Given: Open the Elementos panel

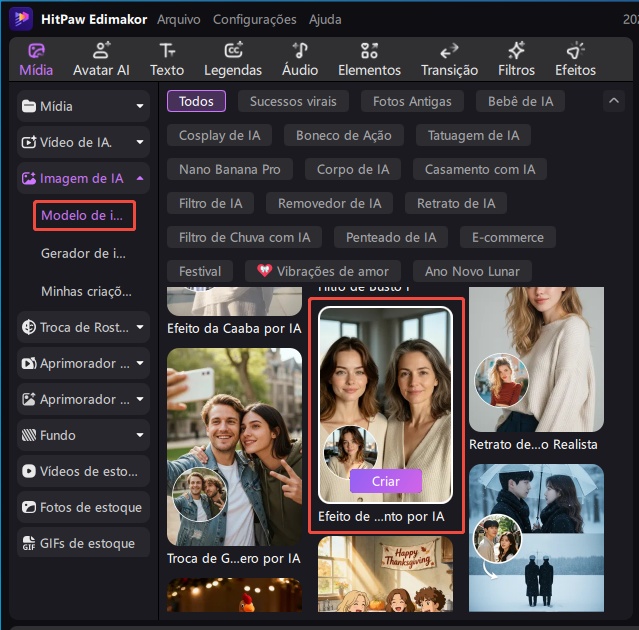Looking at the screenshot, I should 369,59.
